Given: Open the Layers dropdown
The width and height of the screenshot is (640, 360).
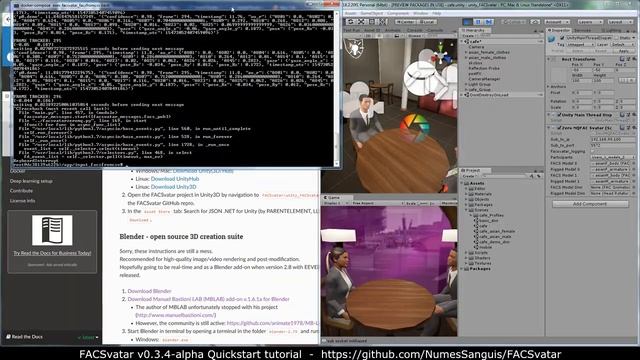Looking at the screenshot, I should click(x=590, y=22).
